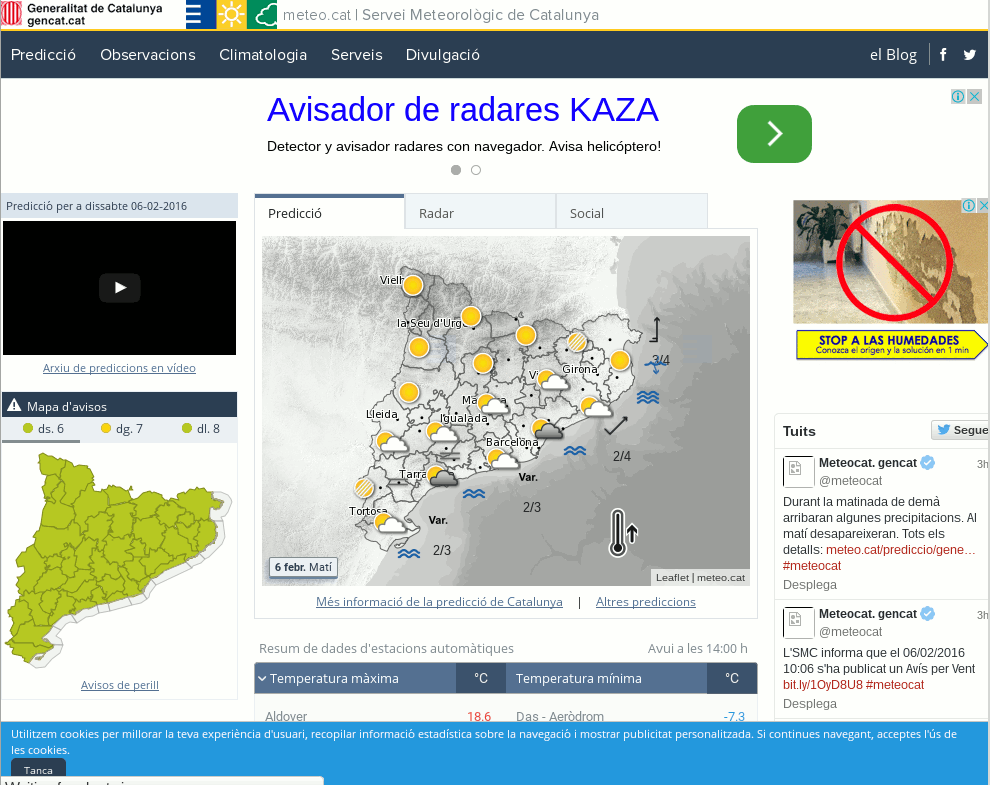
Task: Click the sun icon east of Girona
Action: 620,361
